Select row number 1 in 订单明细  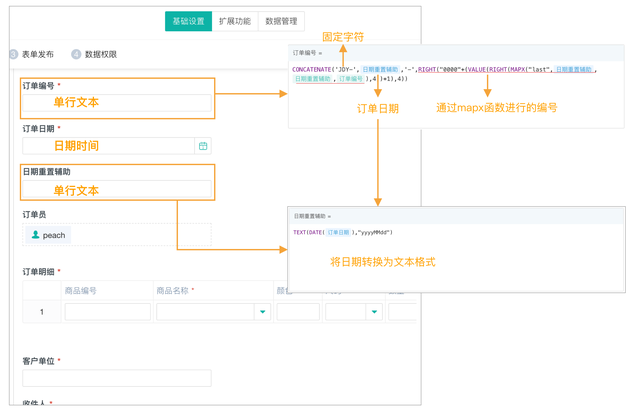42,312
